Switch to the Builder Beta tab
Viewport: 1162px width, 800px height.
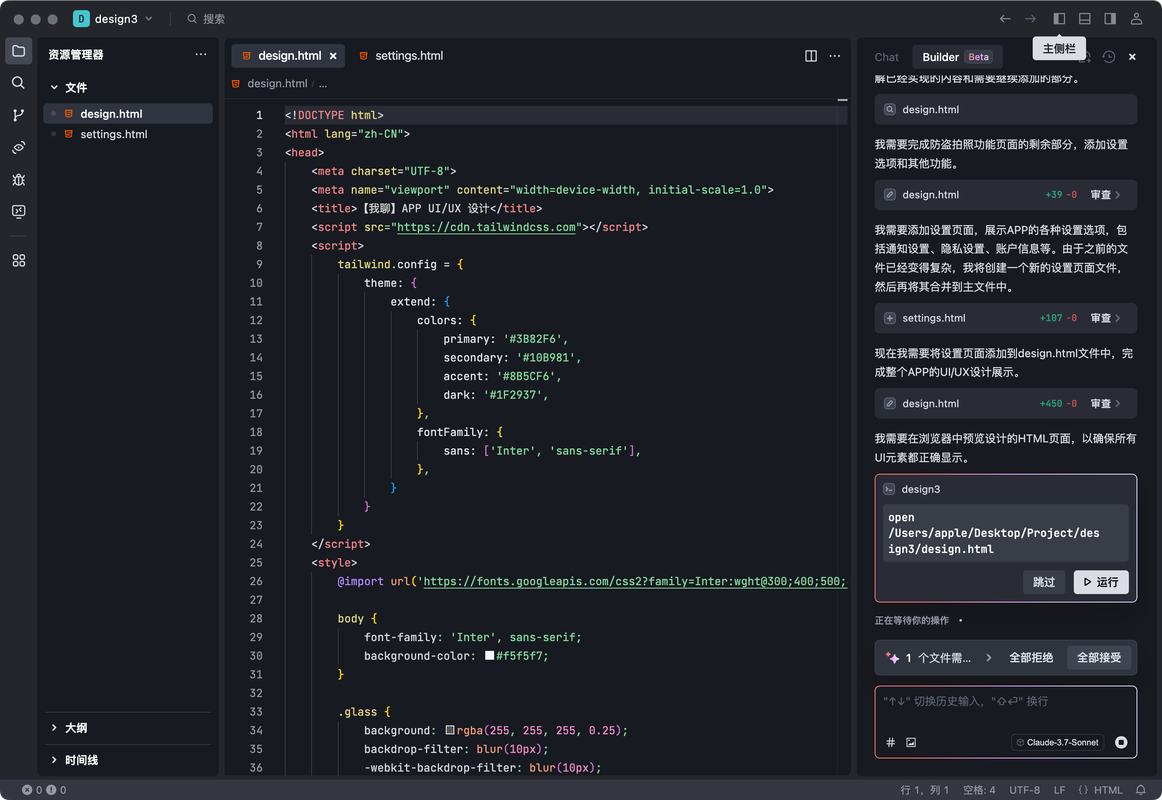957,57
